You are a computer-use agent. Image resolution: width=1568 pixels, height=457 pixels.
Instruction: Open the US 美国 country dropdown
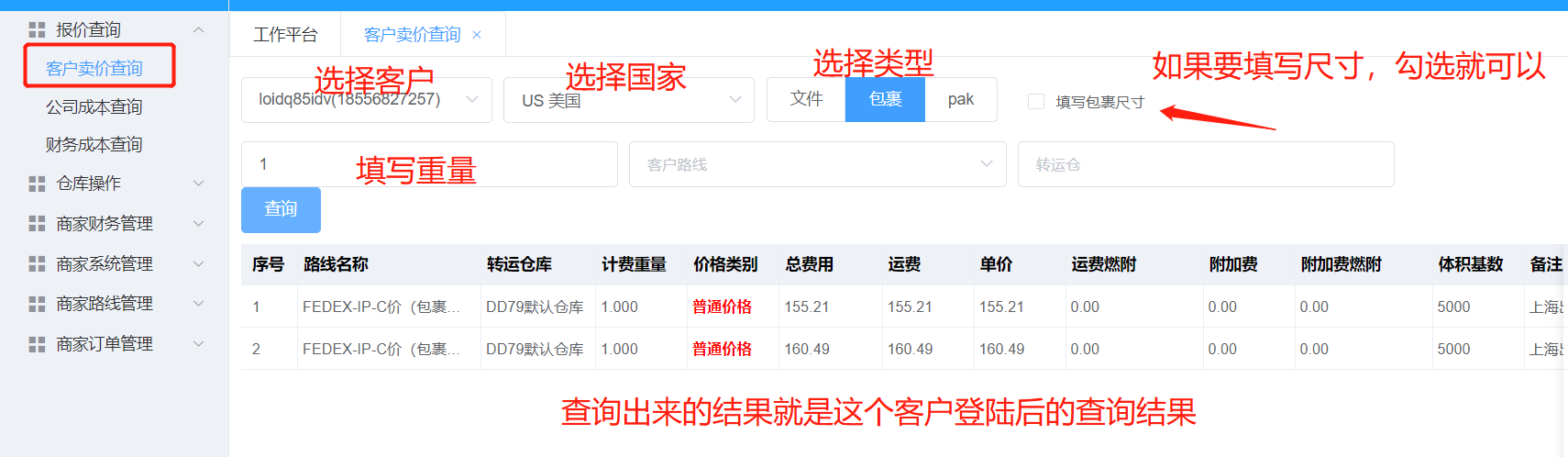tap(628, 100)
